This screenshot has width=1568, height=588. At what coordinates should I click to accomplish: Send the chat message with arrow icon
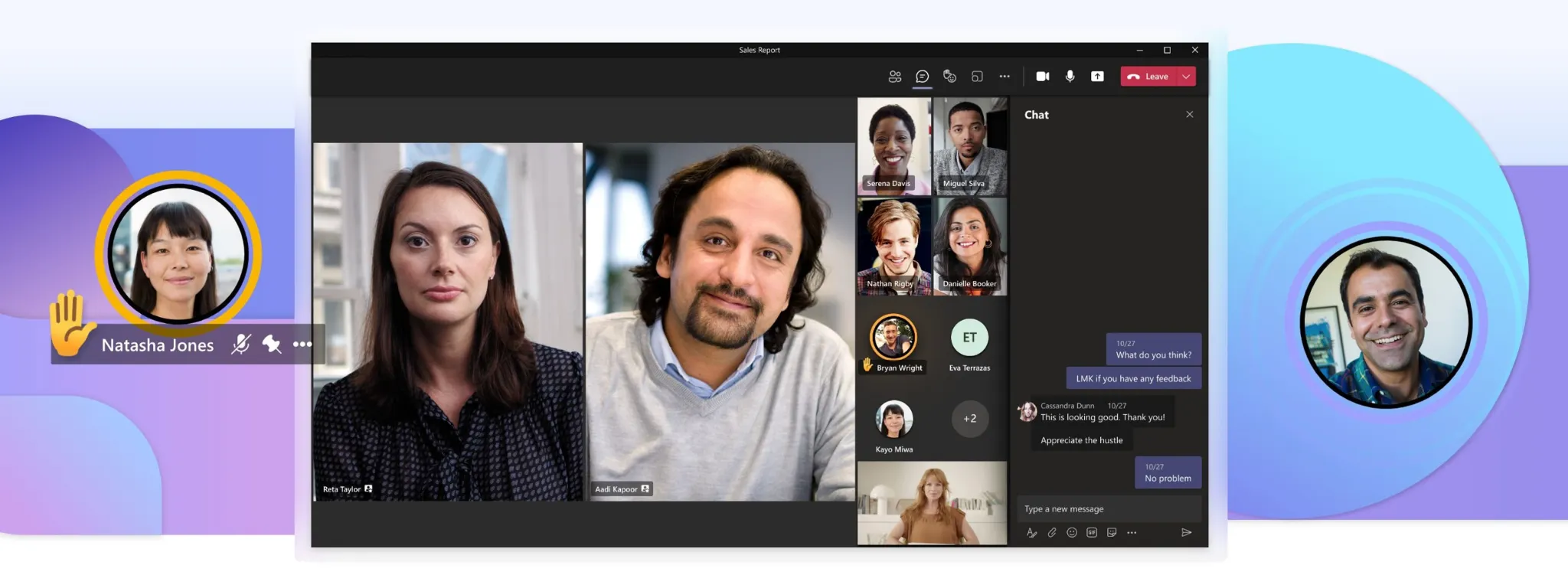click(x=1186, y=533)
